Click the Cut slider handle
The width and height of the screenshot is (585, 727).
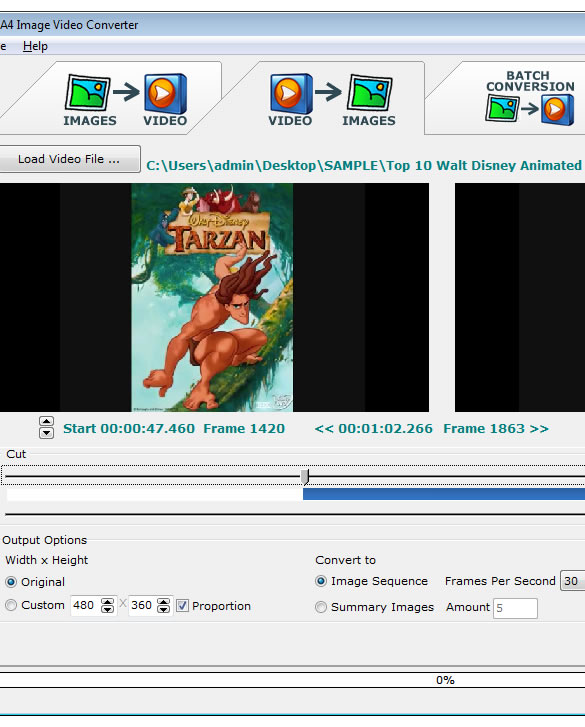[x=305, y=477]
